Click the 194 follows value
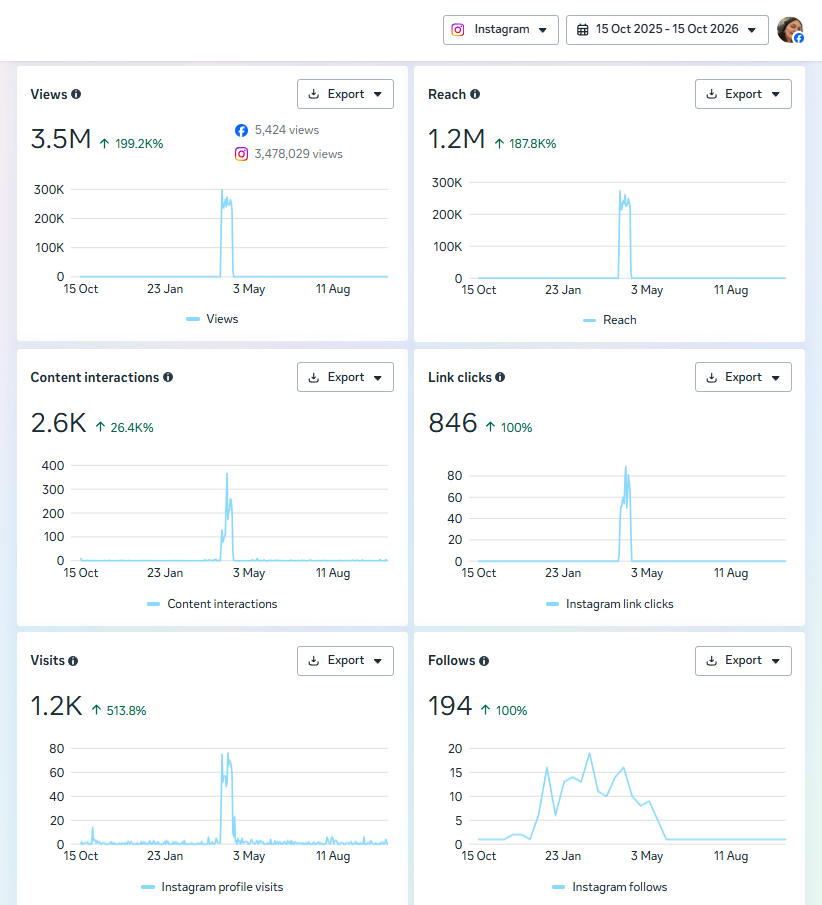 [450, 706]
